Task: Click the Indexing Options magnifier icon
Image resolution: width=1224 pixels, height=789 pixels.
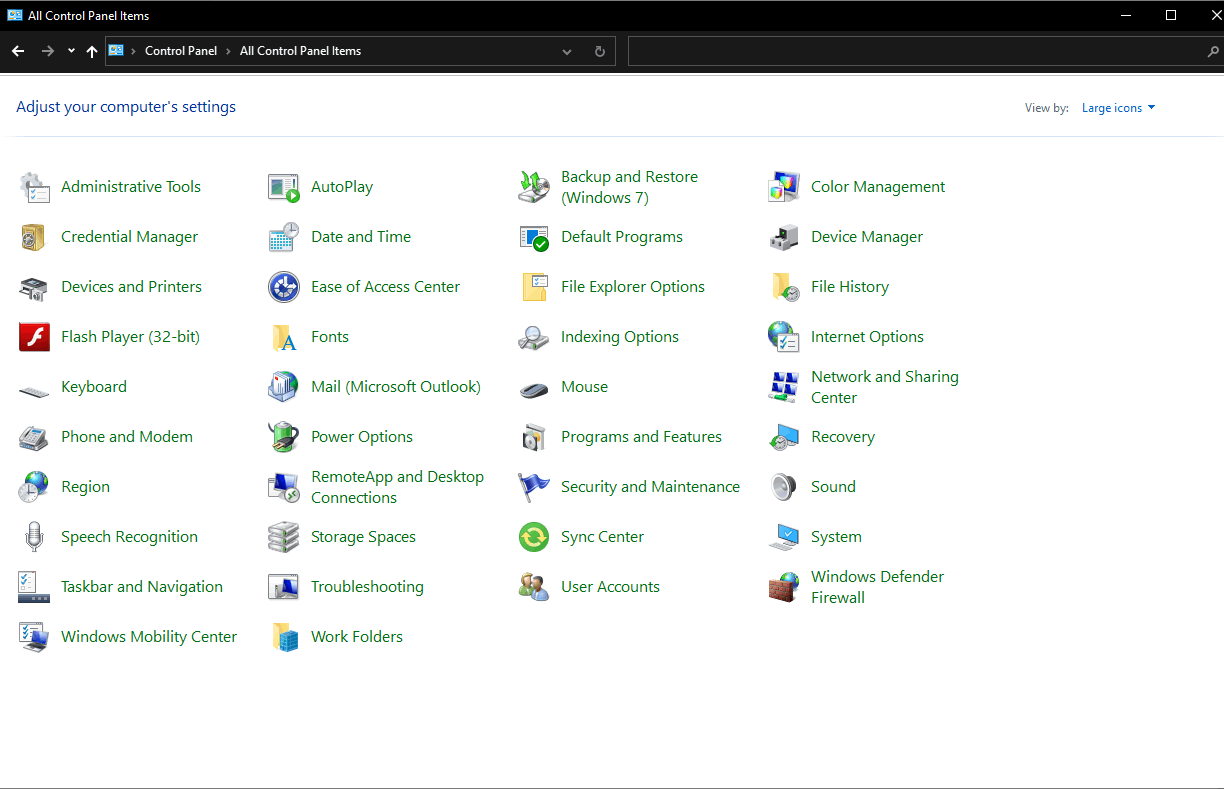Action: tap(534, 337)
